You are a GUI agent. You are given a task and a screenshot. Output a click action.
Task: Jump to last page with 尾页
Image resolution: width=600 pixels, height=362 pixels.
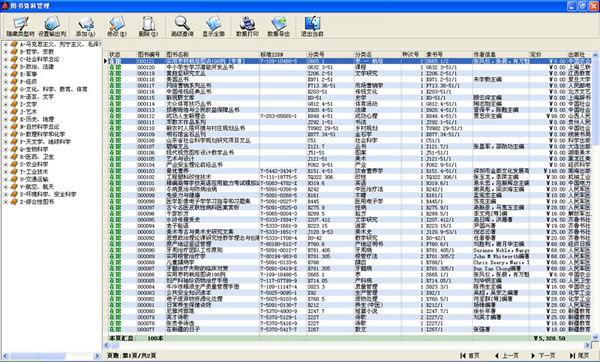(x=579, y=355)
